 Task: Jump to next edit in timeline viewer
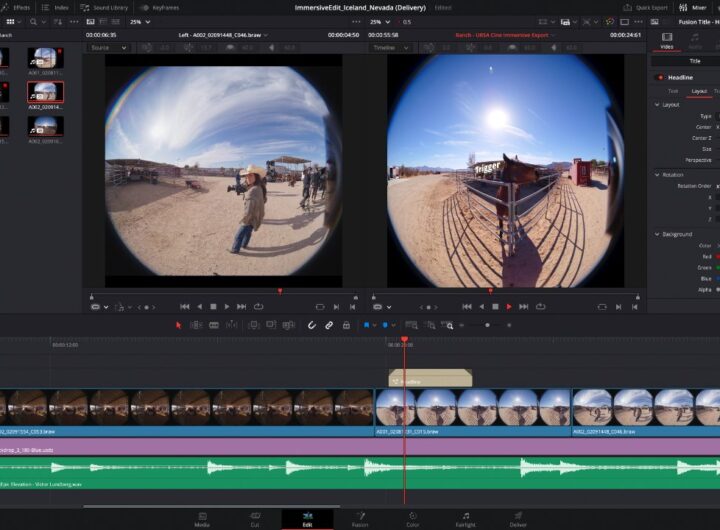tap(523, 306)
